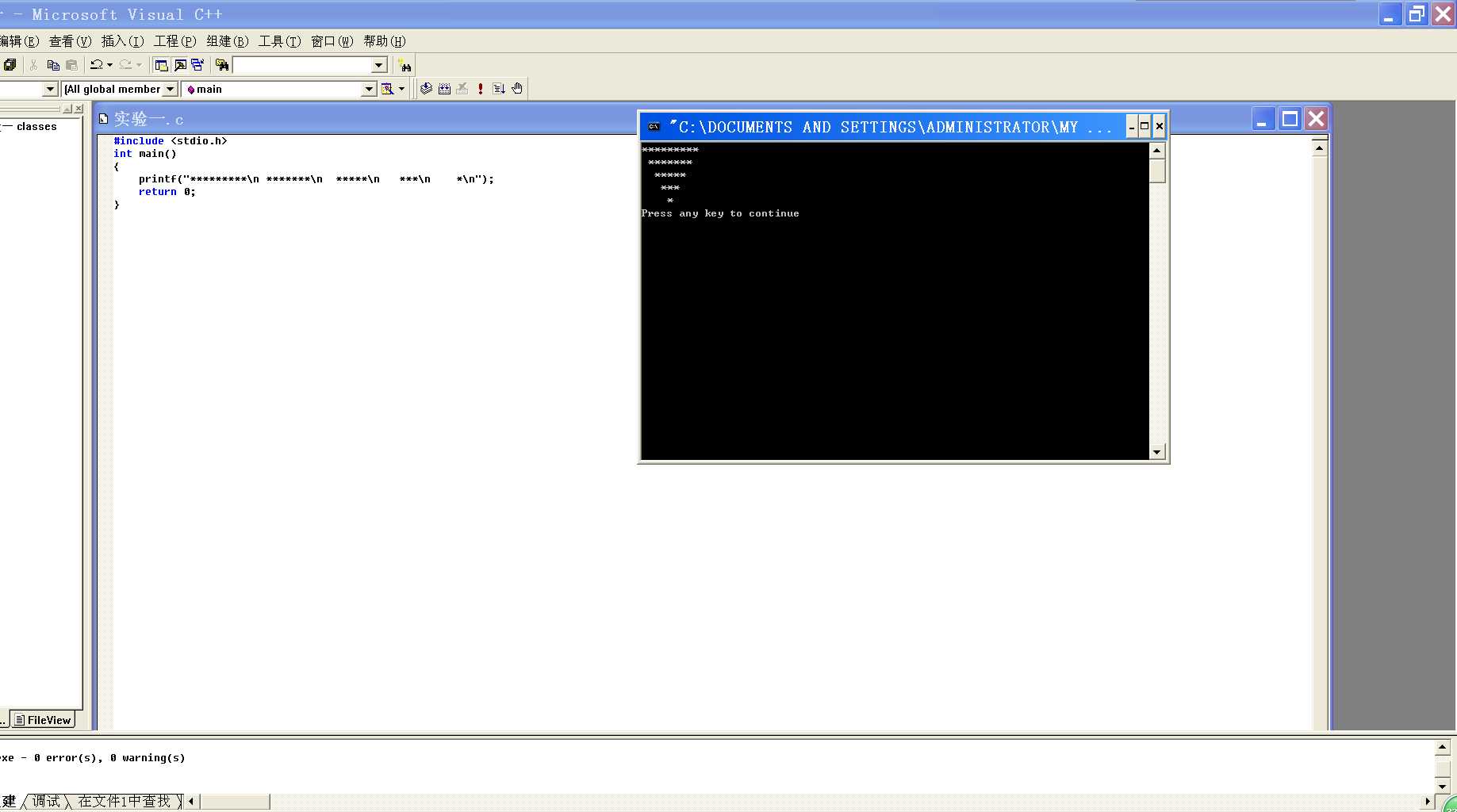Click the 实验一.c document icon
The image size is (1457, 812).
click(103, 119)
